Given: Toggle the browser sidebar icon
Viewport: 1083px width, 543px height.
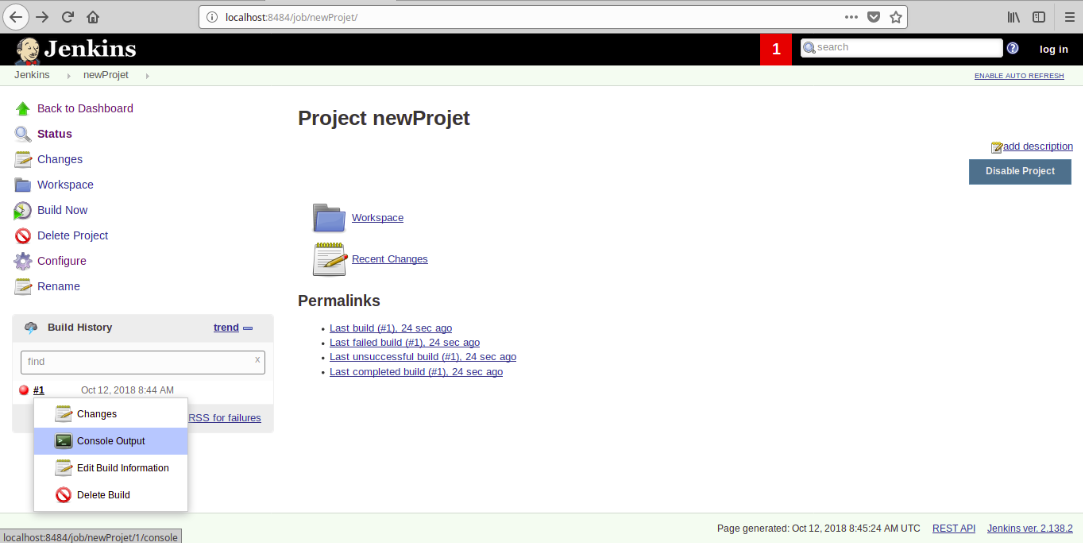Looking at the screenshot, I should pos(1039,17).
